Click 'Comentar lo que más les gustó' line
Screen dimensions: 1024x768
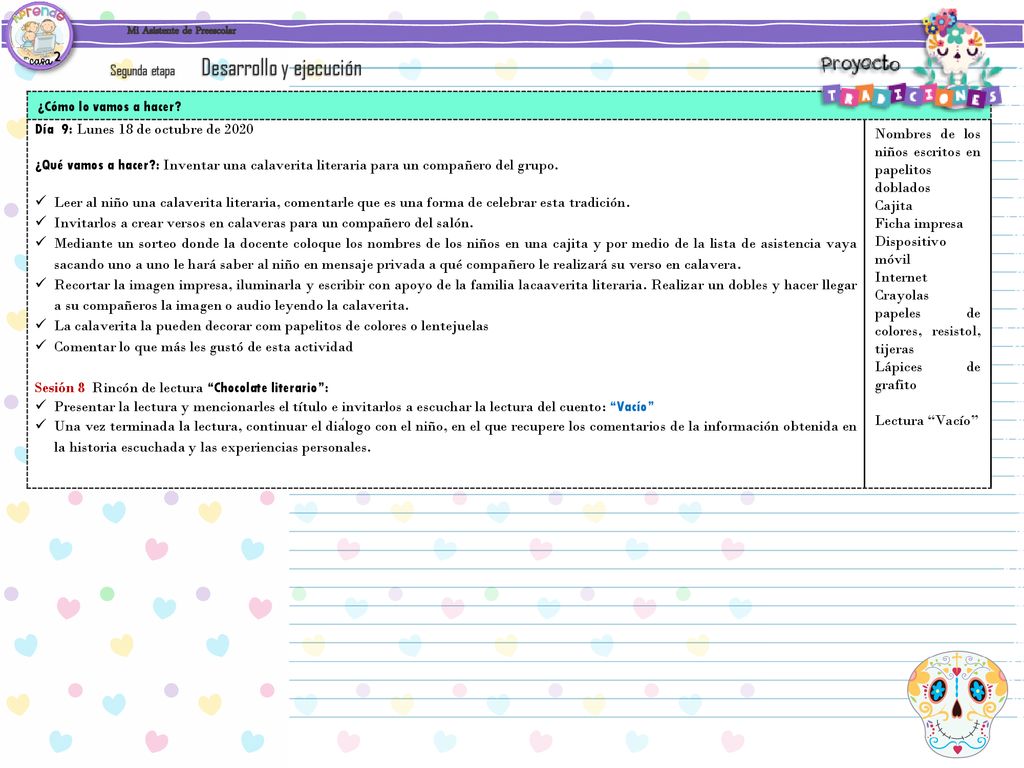(x=203, y=347)
